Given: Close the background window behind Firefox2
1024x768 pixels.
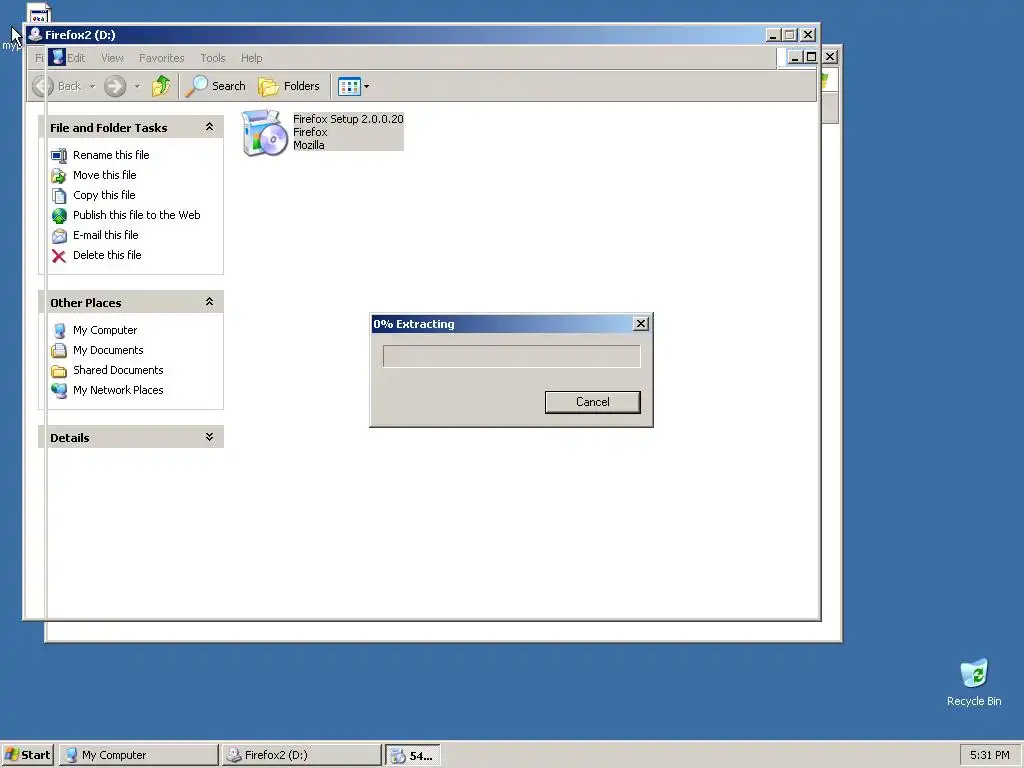Looking at the screenshot, I should coord(829,57).
